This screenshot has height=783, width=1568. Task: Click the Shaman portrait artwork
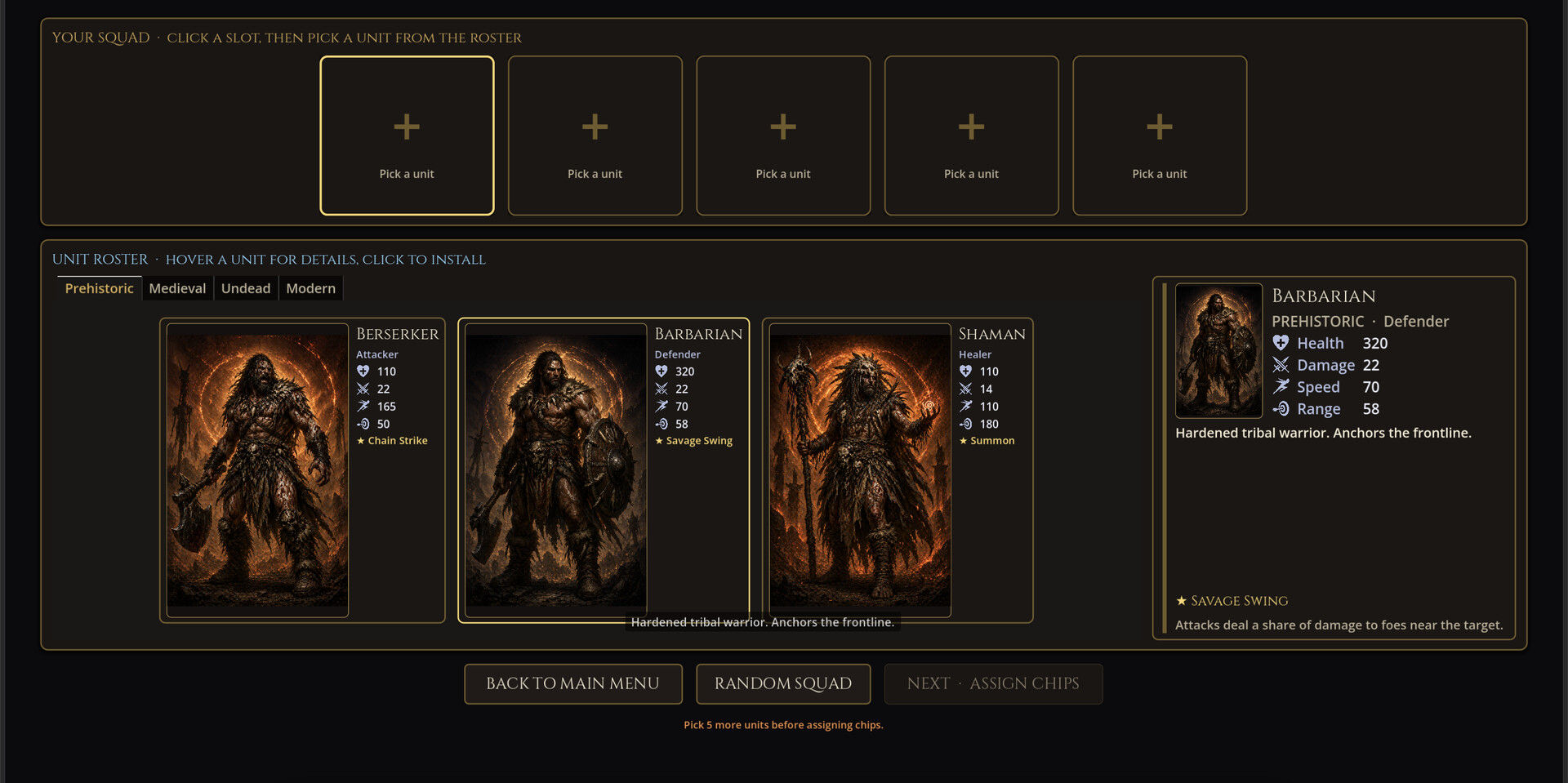860,470
